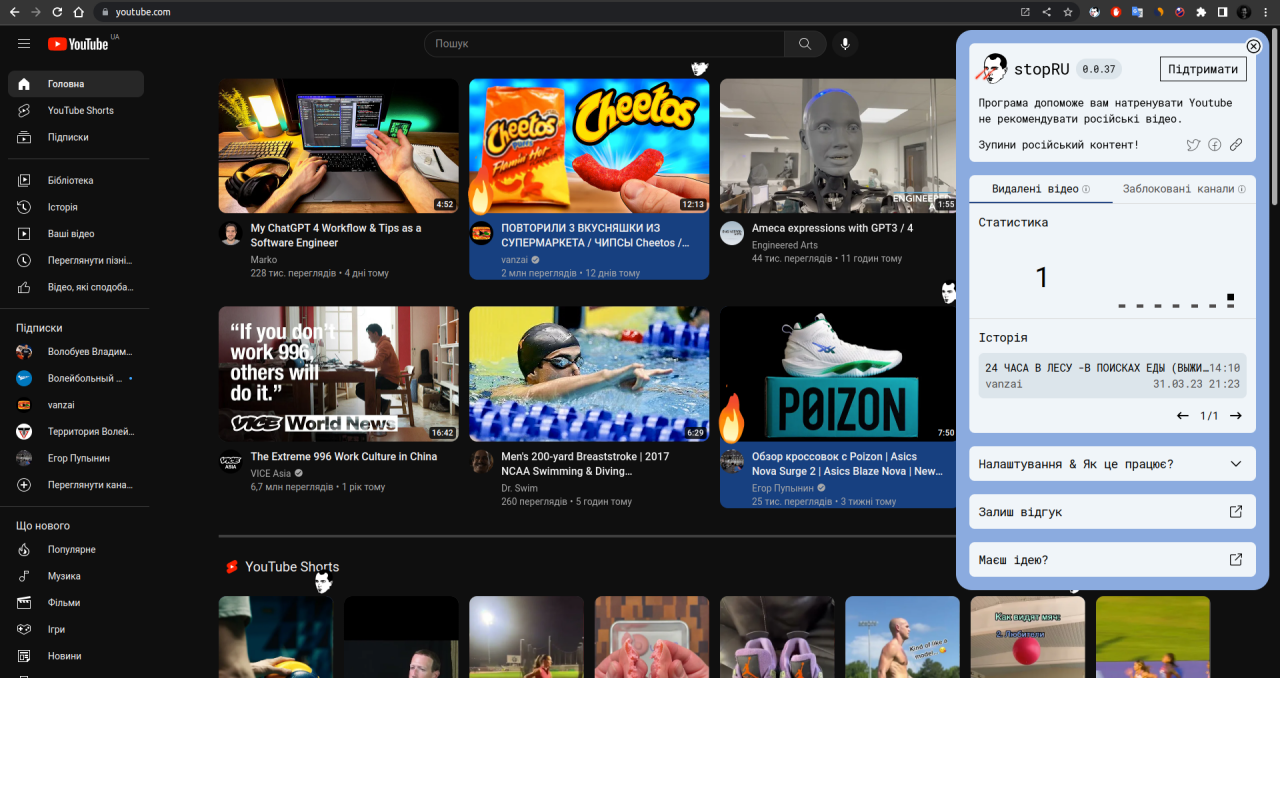Screen dimensions: 1280x800
Task: Click the Twitter share icon in stopRU
Action: coord(1193,145)
